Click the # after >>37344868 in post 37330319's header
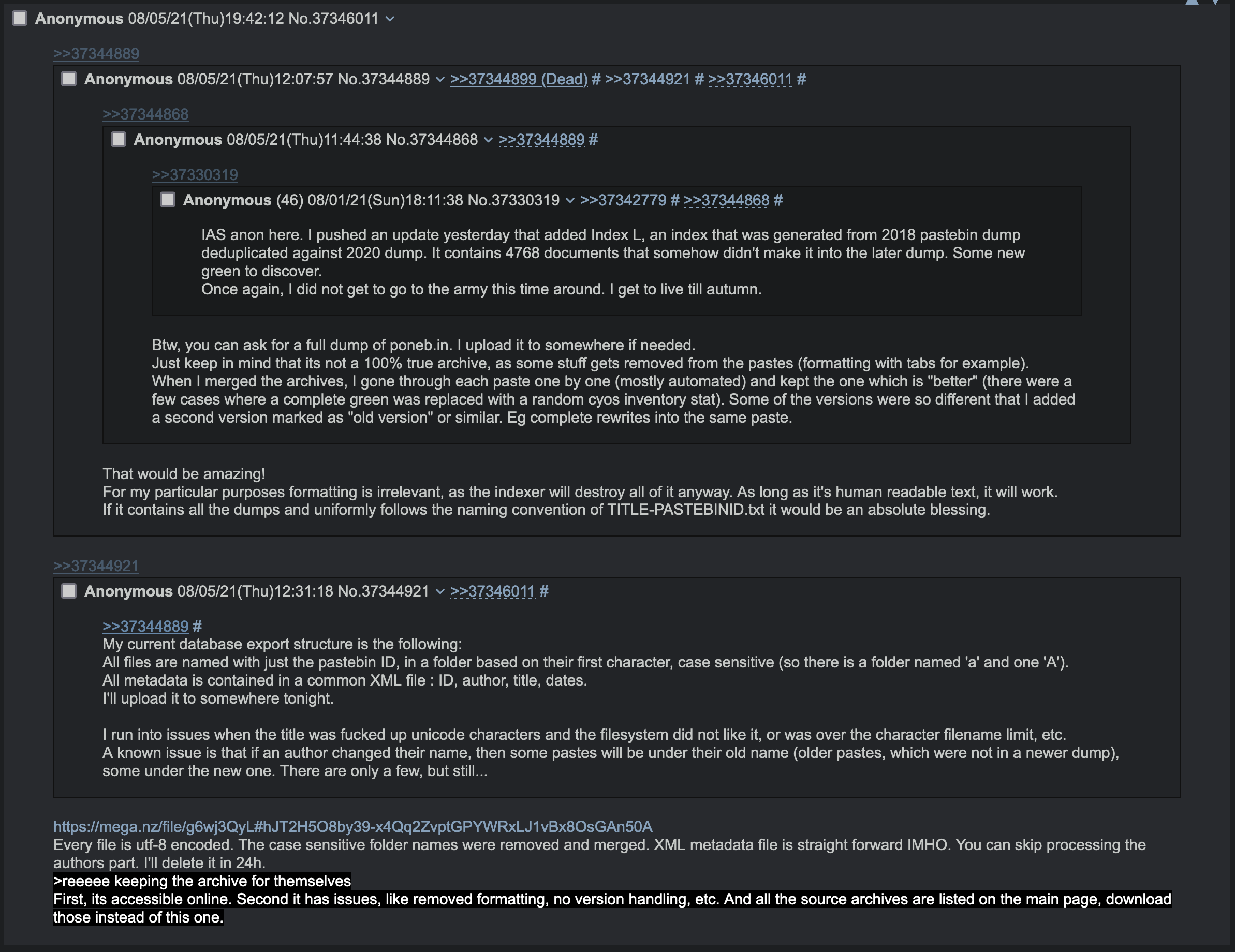This screenshot has height=952, width=1235. [778, 200]
